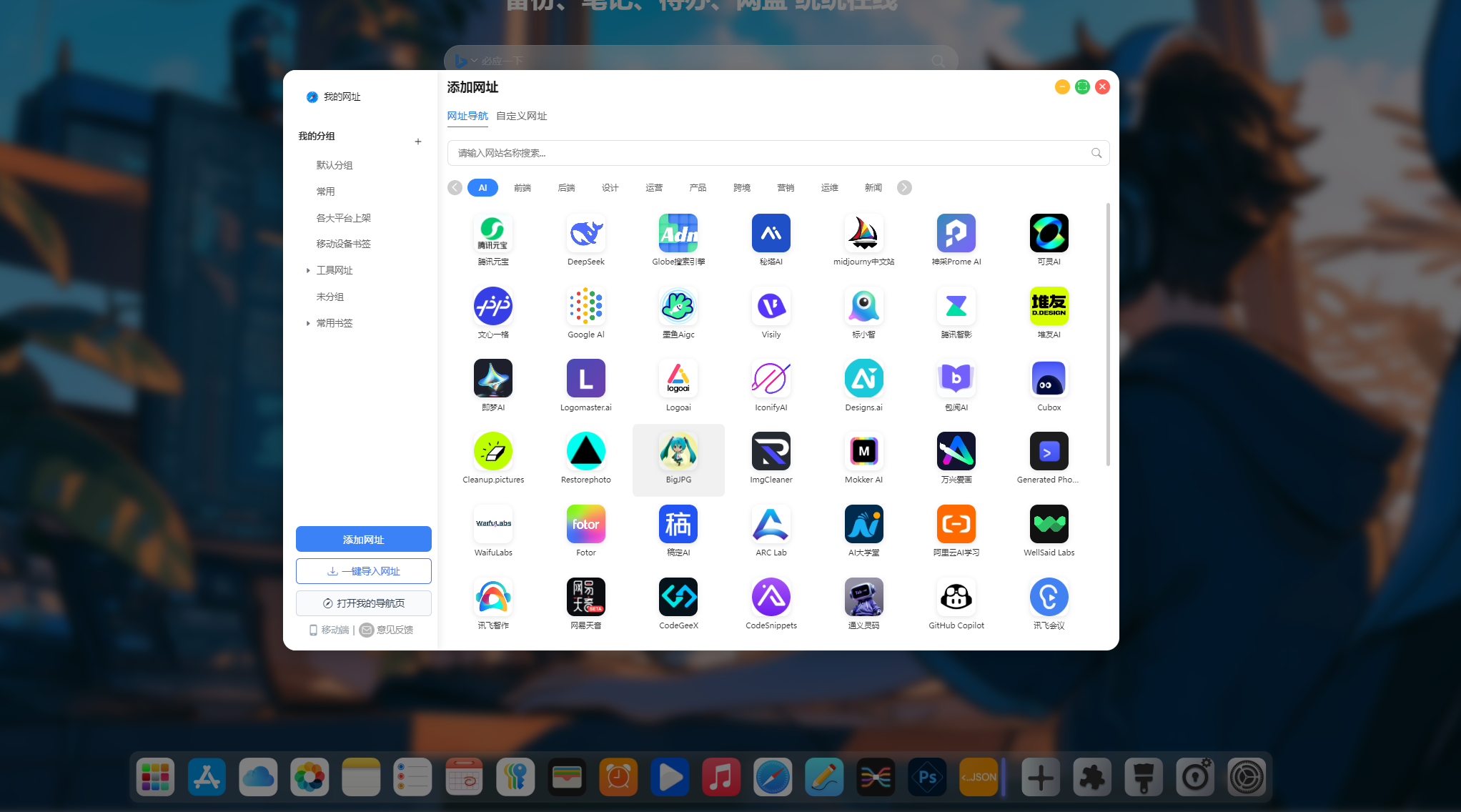Pick the WellSaid Labs icon
The width and height of the screenshot is (1461, 812).
click(x=1049, y=524)
